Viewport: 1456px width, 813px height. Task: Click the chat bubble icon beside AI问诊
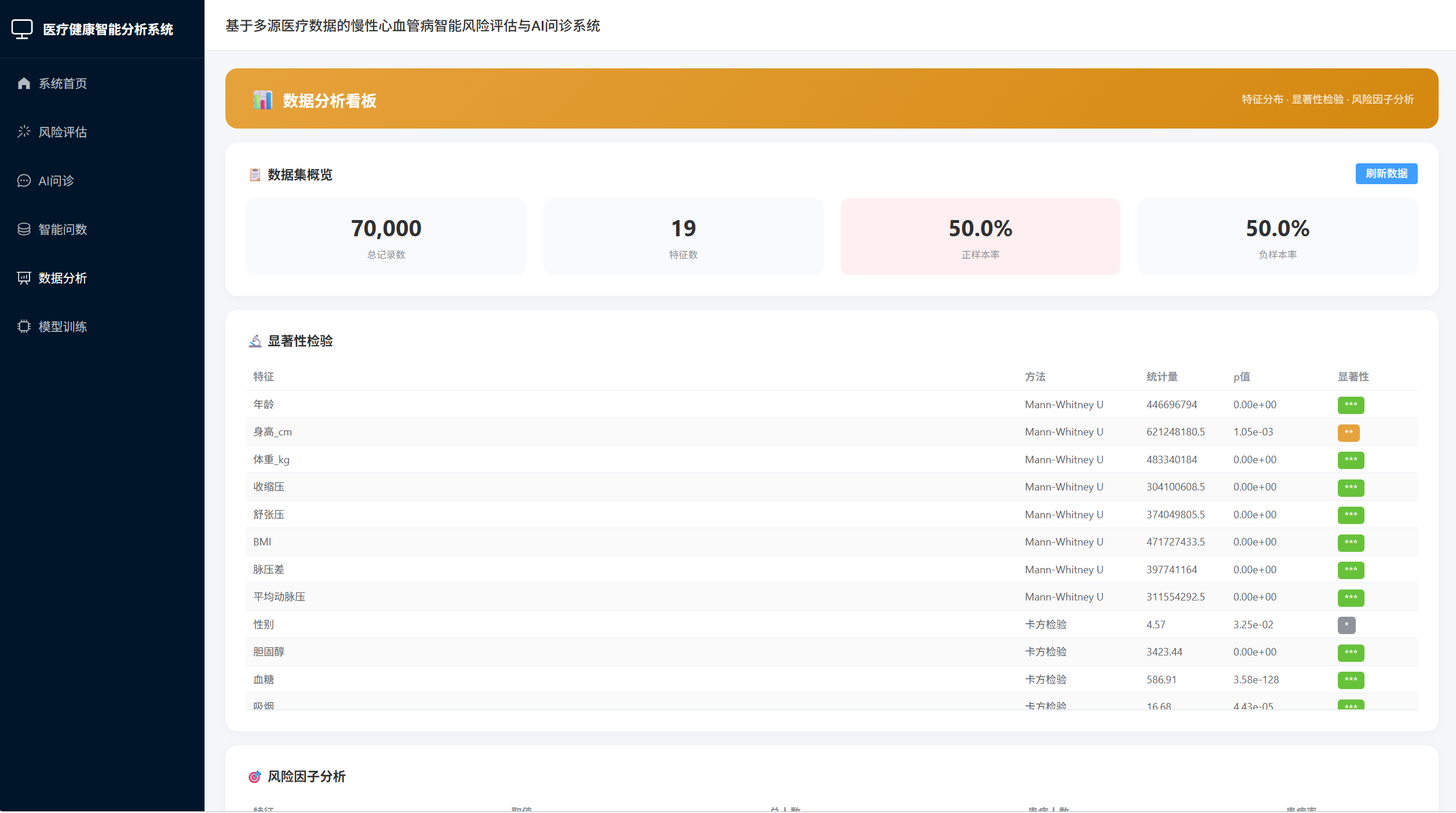[x=24, y=181]
